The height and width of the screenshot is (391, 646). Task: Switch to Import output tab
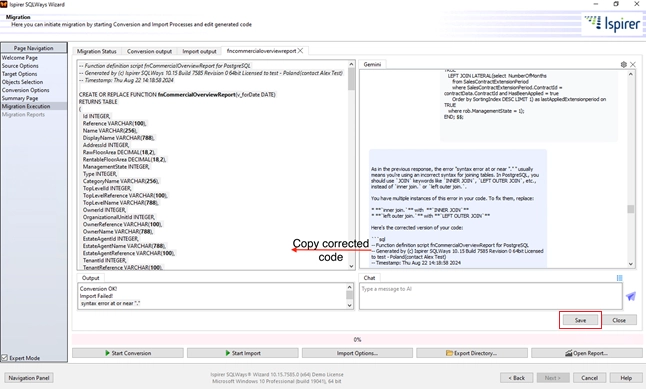tap(199, 51)
